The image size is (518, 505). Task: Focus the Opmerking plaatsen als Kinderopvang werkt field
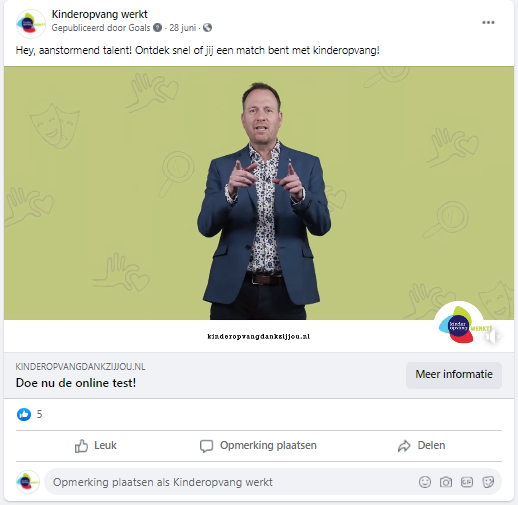[273, 482]
